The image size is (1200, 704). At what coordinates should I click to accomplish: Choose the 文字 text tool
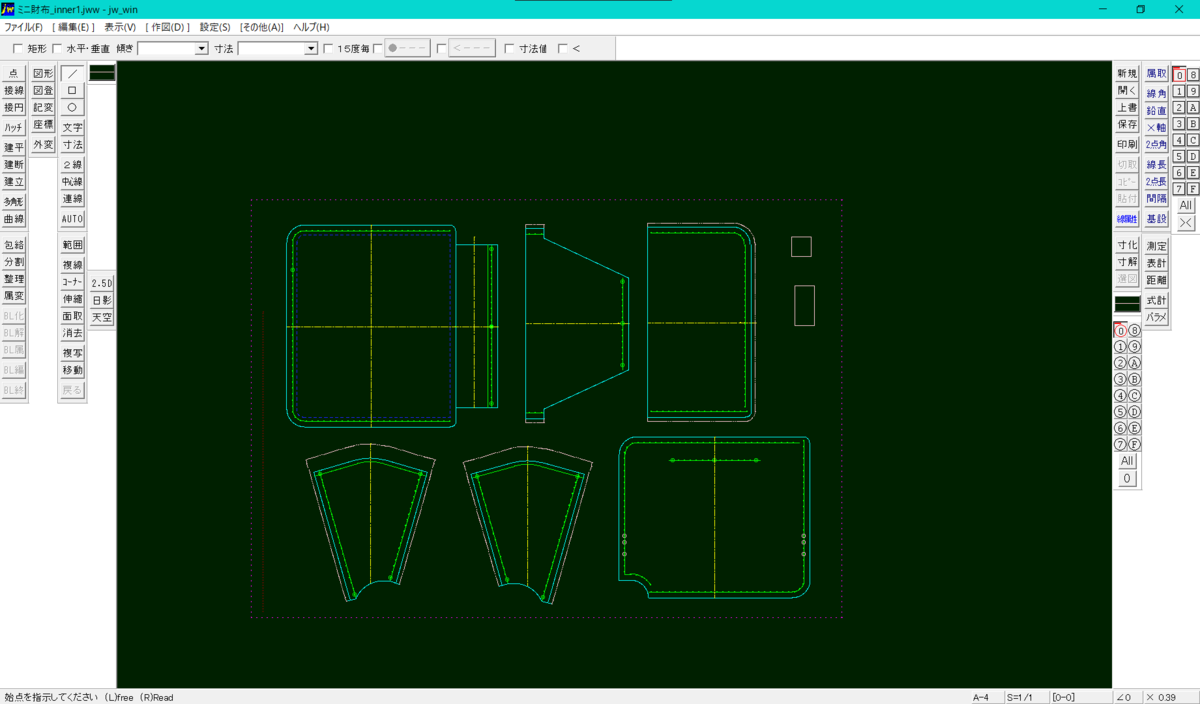pos(72,128)
